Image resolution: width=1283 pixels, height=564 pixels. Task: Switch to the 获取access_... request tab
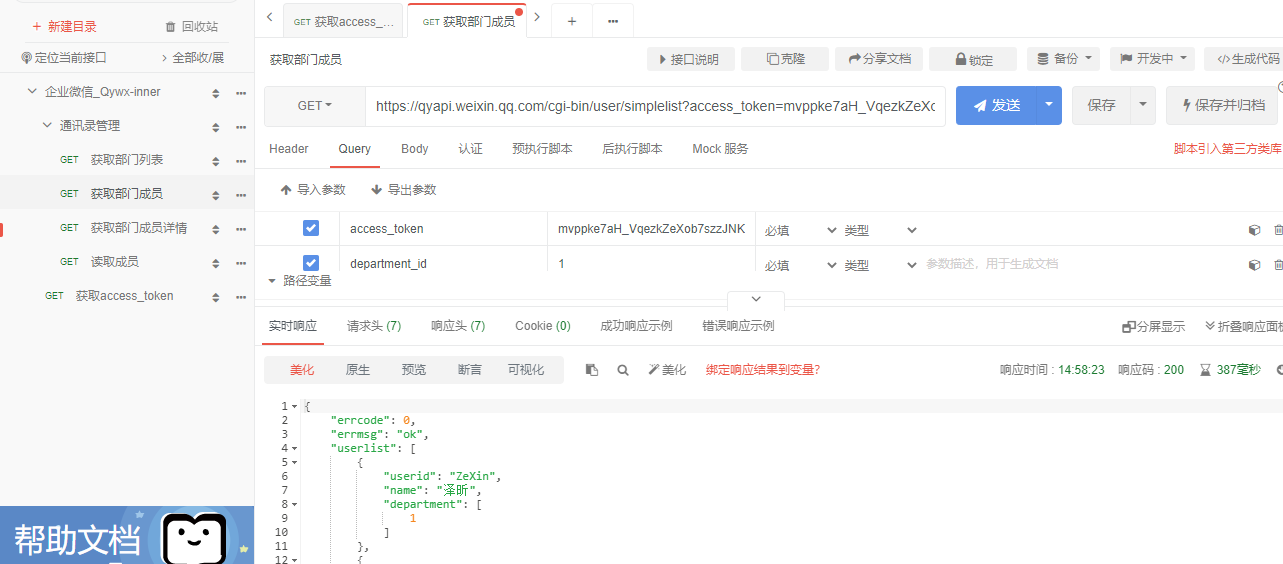[343, 21]
